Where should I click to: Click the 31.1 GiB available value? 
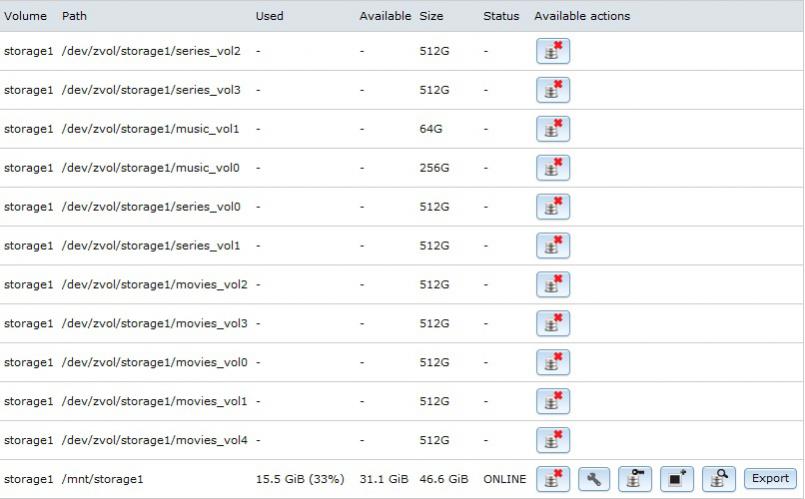coord(384,479)
